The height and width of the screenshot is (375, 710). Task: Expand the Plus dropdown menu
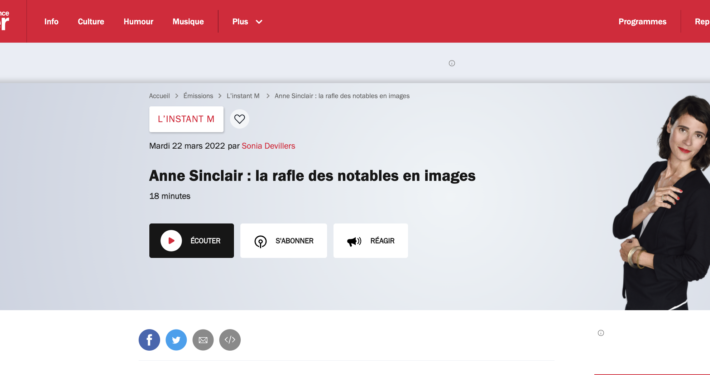pos(247,22)
